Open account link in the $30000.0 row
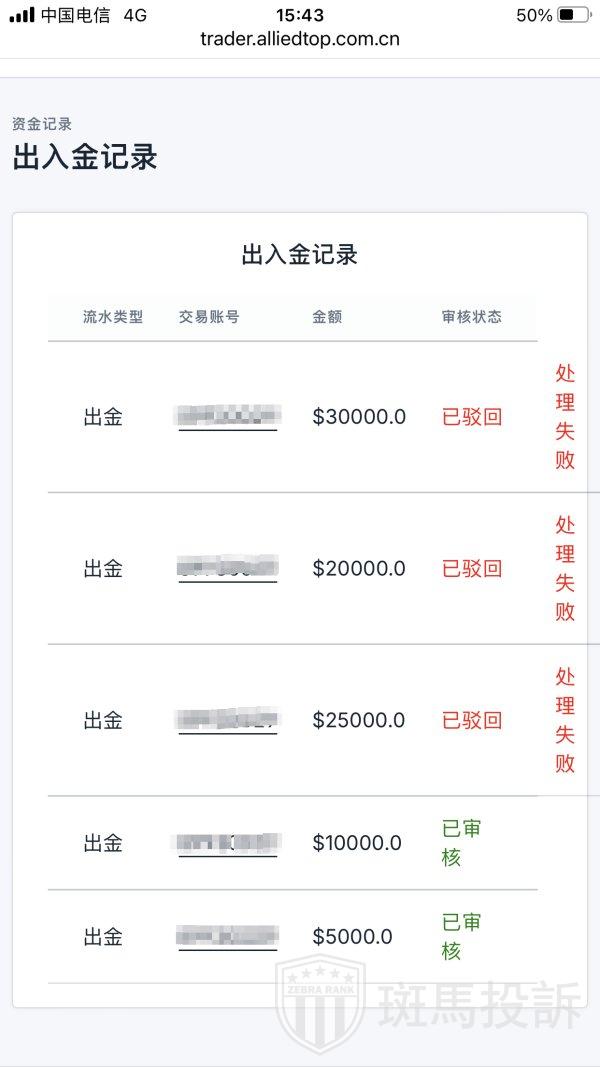This screenshot has height=1067, width=600. pyautogui.click(x=228, y=416)
